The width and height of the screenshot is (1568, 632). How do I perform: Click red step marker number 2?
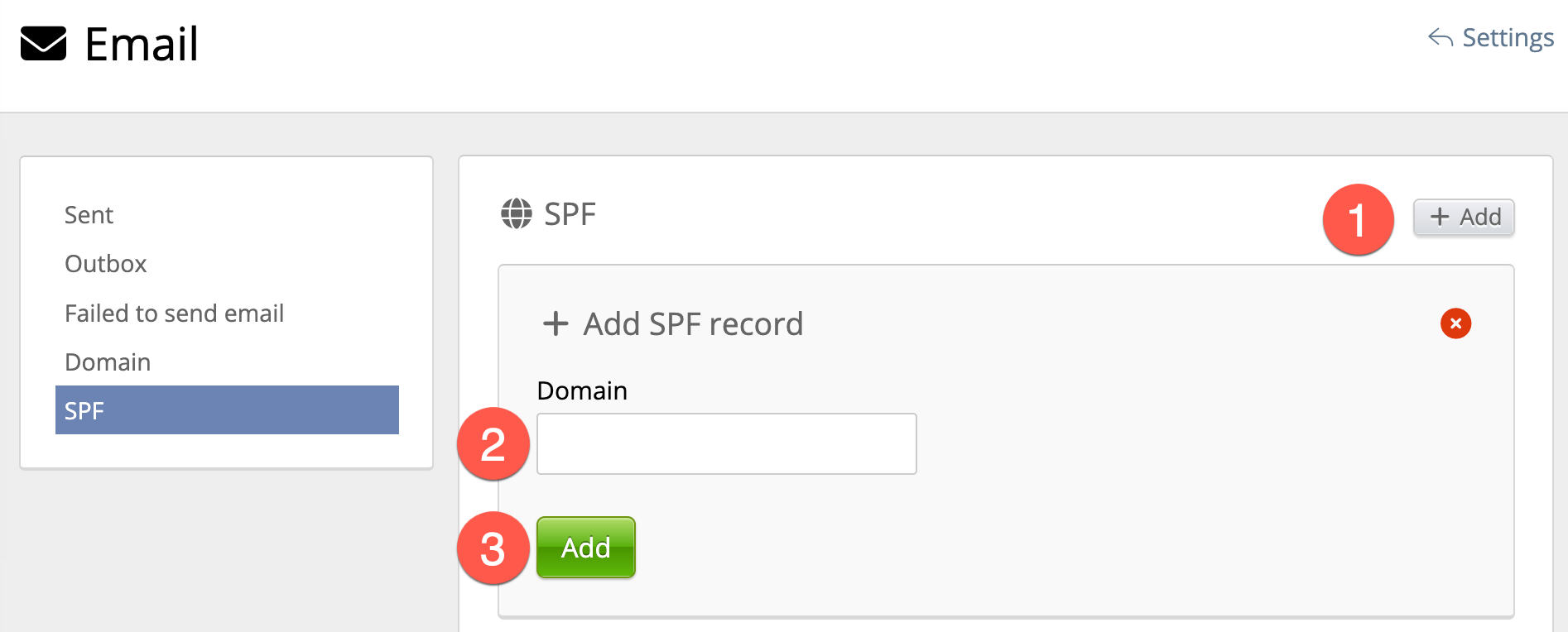pyautogui.click(x=493, y=444)
